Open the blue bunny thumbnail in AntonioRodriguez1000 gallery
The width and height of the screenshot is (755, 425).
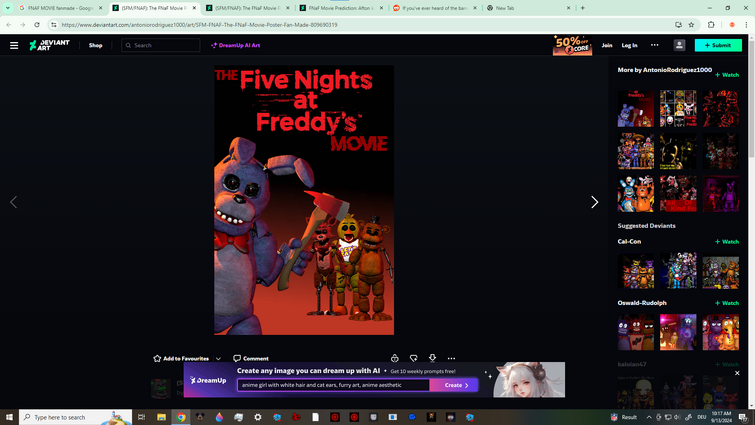636,193
